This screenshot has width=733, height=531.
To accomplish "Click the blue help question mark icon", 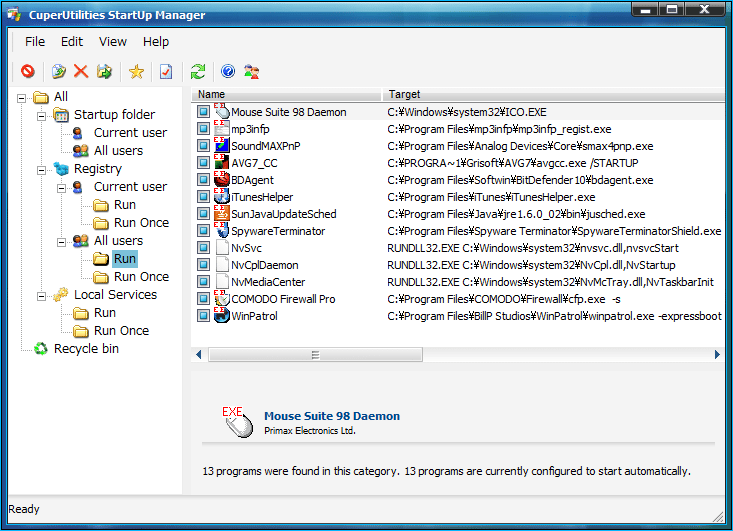I will point(228,71).
